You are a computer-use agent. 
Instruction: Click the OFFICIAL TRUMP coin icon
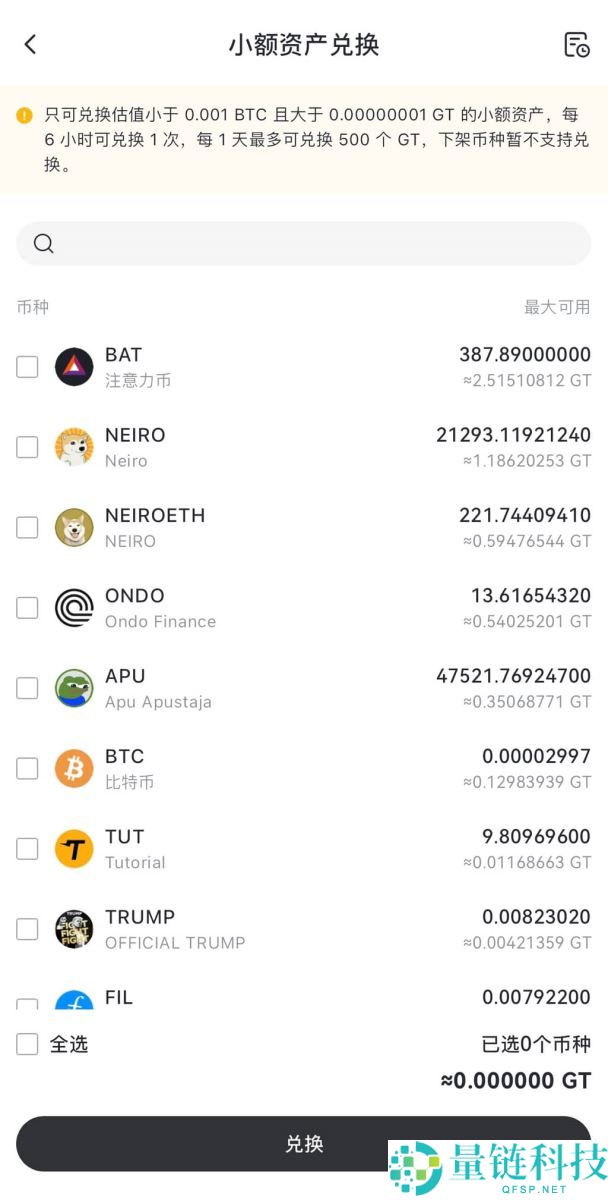(74, 929)
